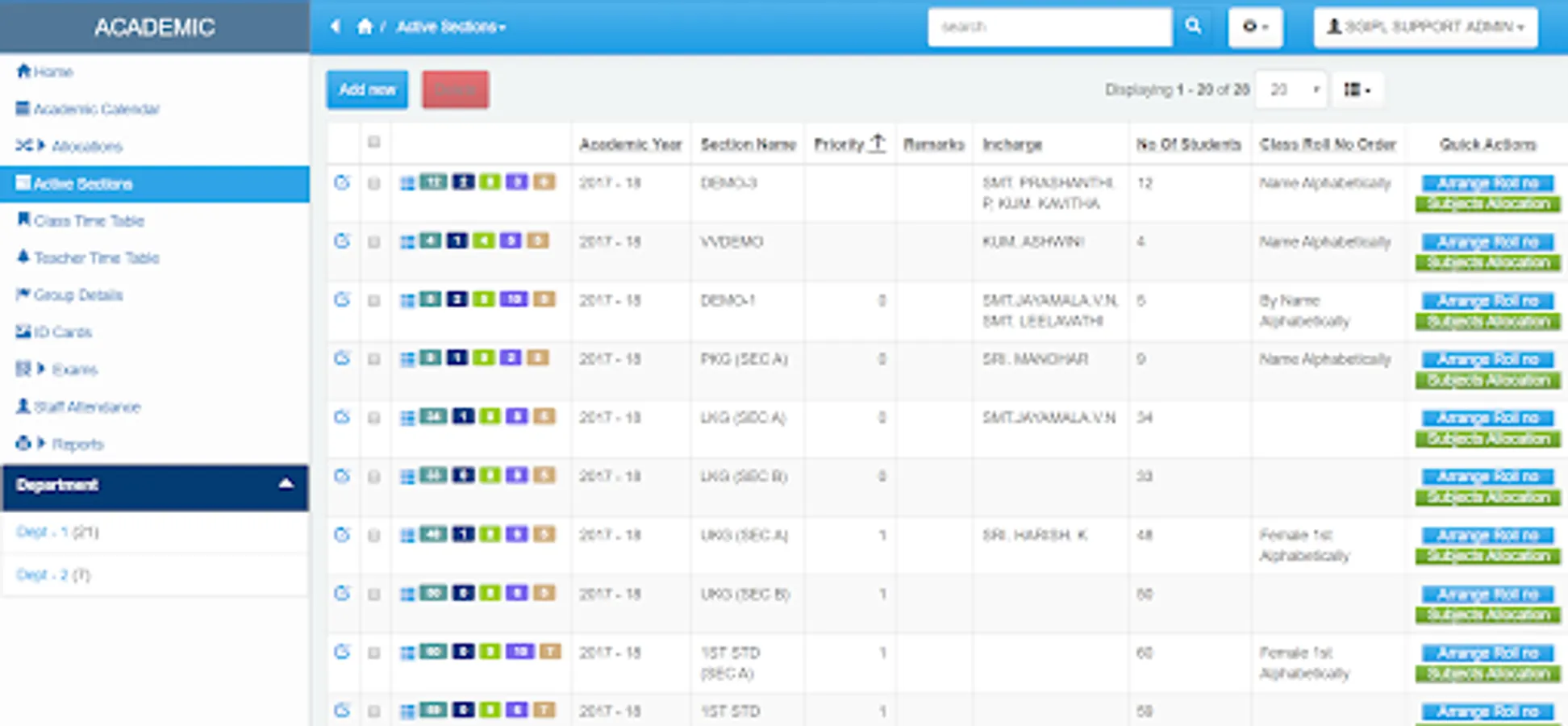Screen dimensions: 1568x726
Task: Click the edit icon for DEMO-3 row
Action: click(342, 183)
